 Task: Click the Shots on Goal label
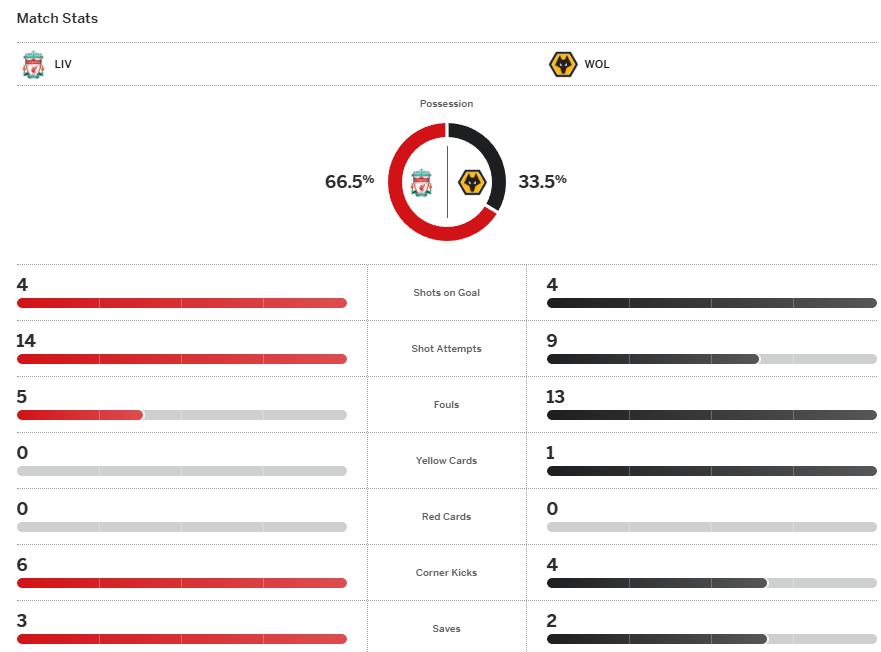446,293
